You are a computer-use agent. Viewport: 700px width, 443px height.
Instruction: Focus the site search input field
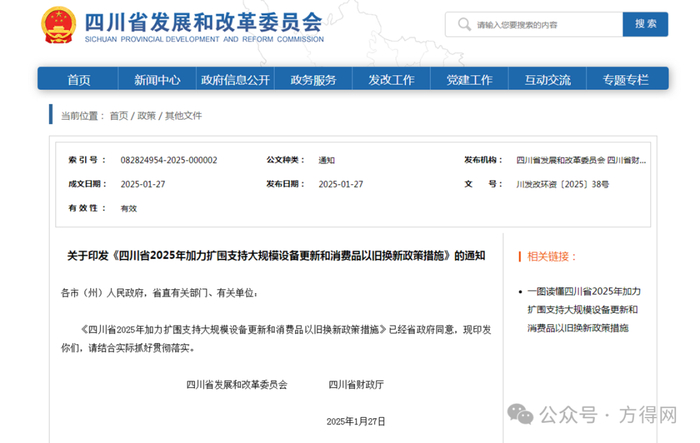(534, 25)
